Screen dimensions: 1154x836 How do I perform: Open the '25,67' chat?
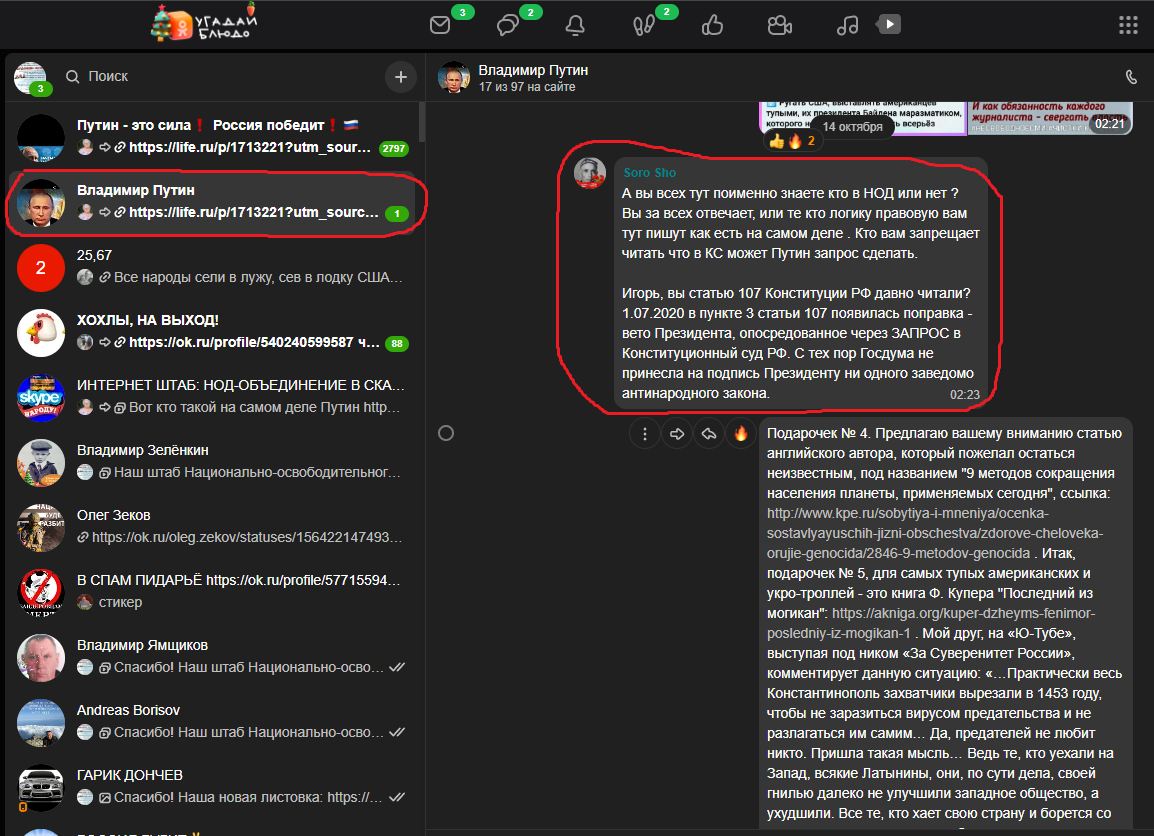tap(213, 266)
